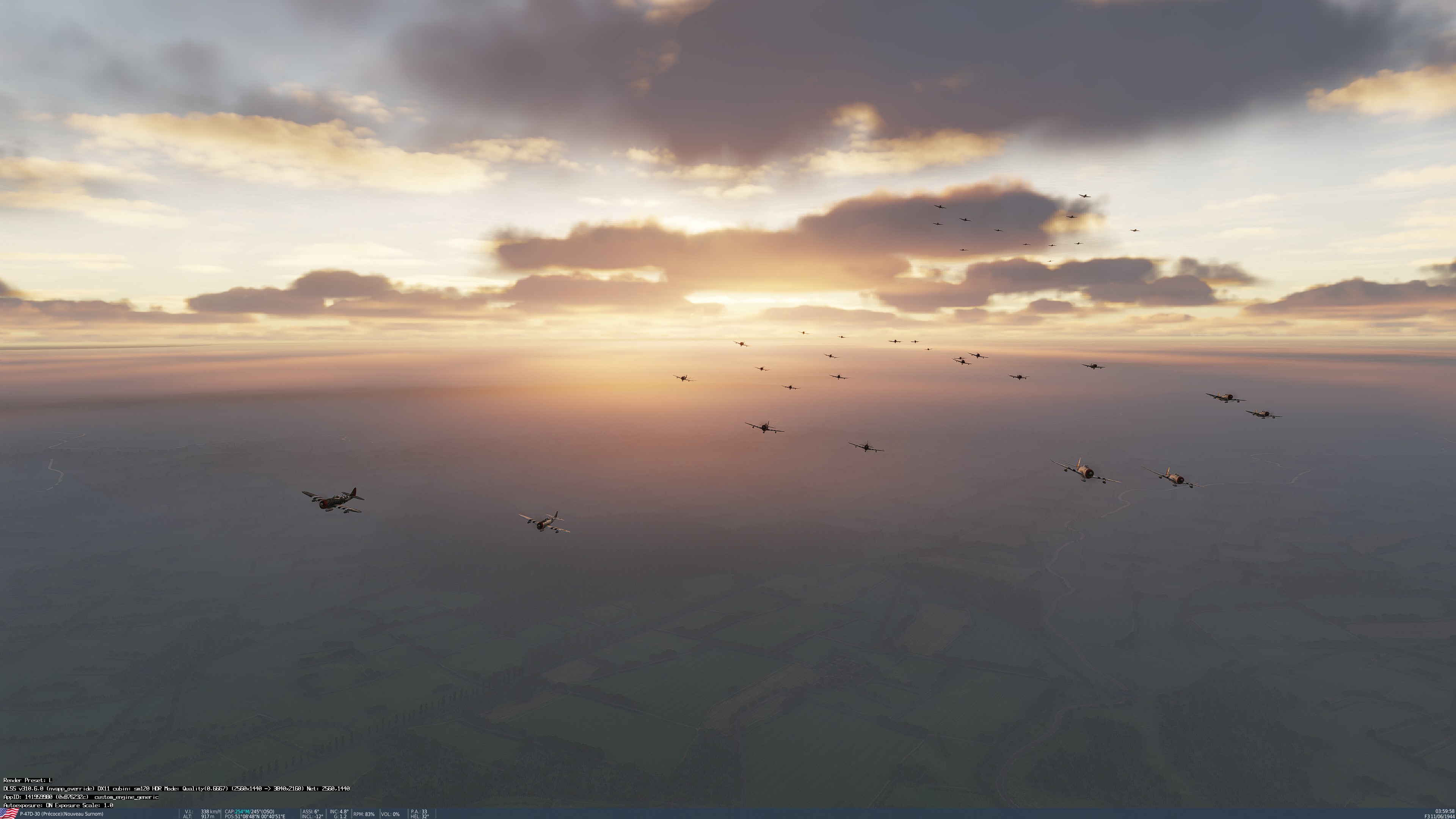Viewport: 1456px width, 819px height.
Task: Click the dark P-47 on far left
Action: coord(333,500)
